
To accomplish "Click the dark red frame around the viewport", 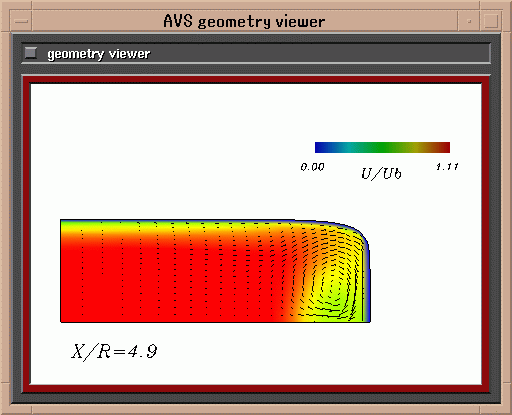I will 256,80.
